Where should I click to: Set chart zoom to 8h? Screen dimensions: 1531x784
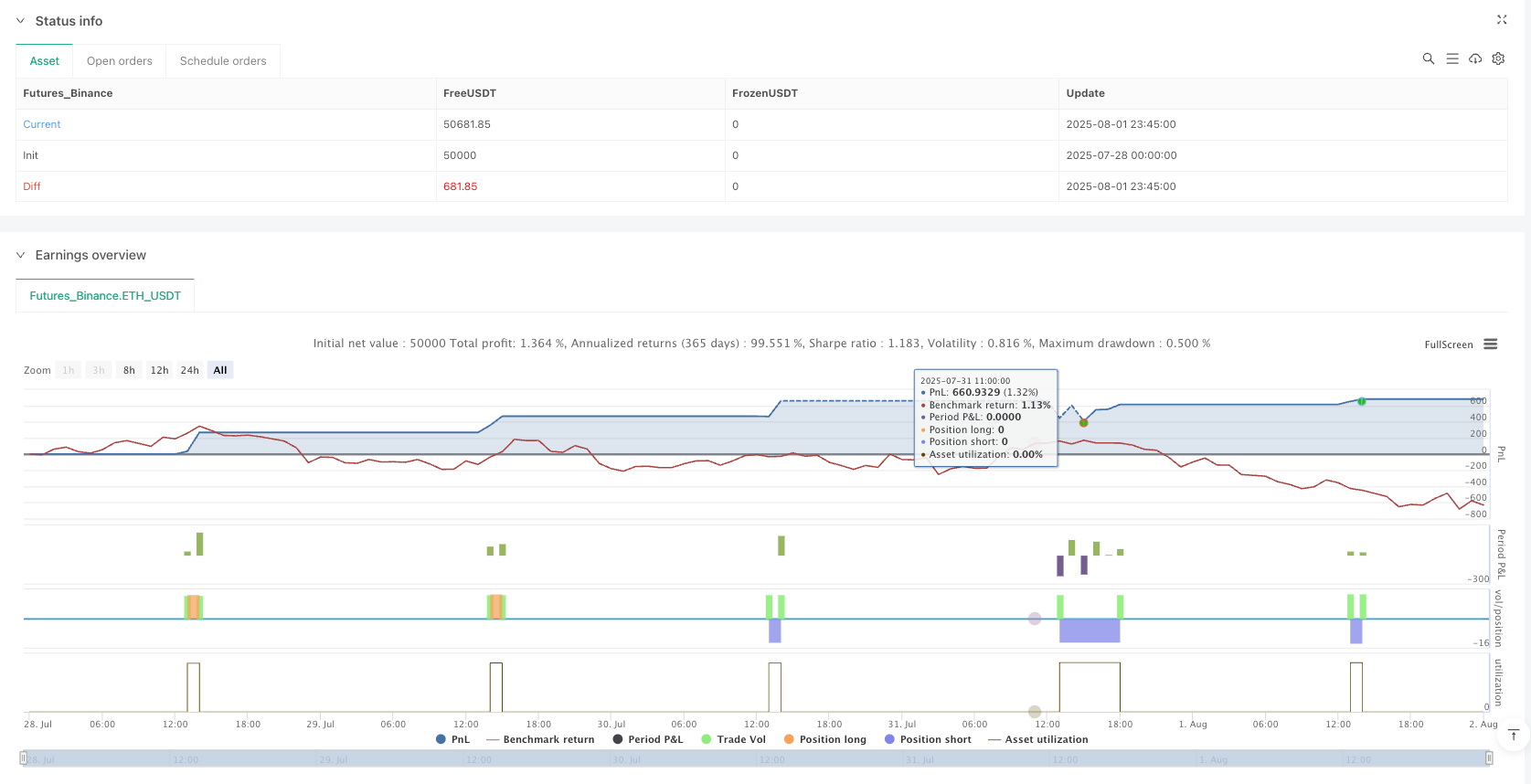129,370
